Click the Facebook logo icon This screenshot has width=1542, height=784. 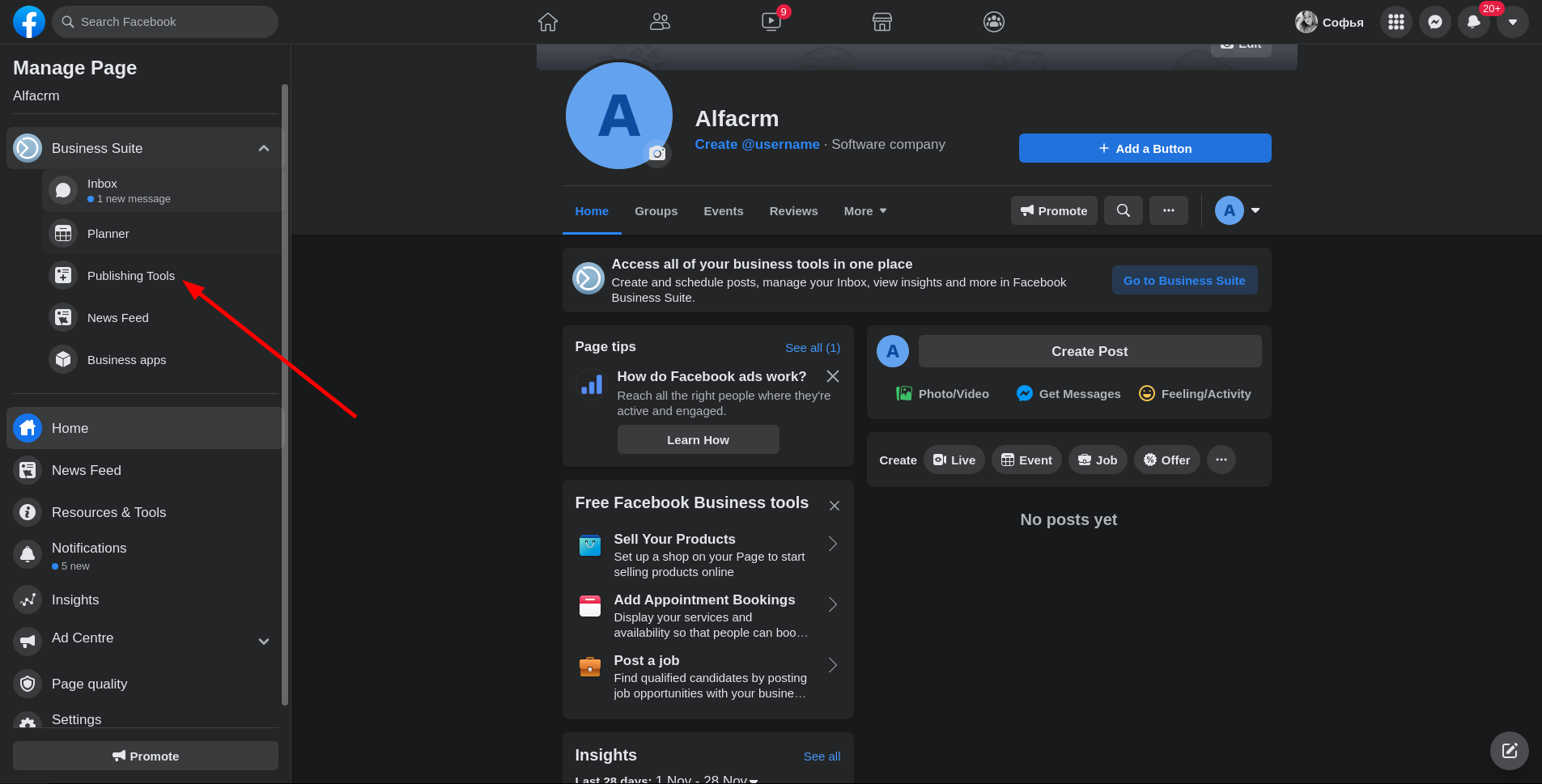coord(29,22)
